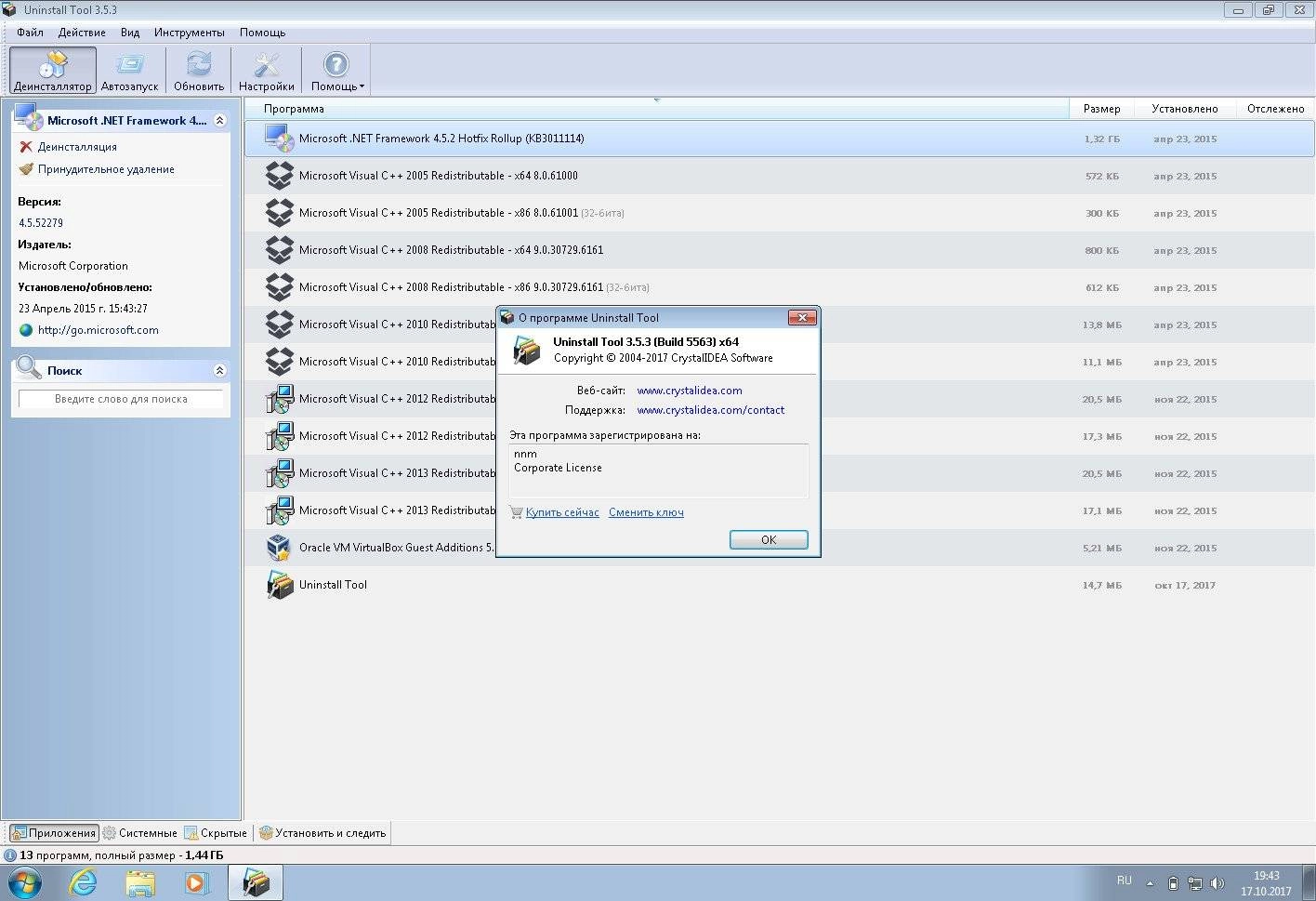This screenshot has height=901, width=1316.
Task: Click the Купить сейчас link
Action: (x=562, y=512)
